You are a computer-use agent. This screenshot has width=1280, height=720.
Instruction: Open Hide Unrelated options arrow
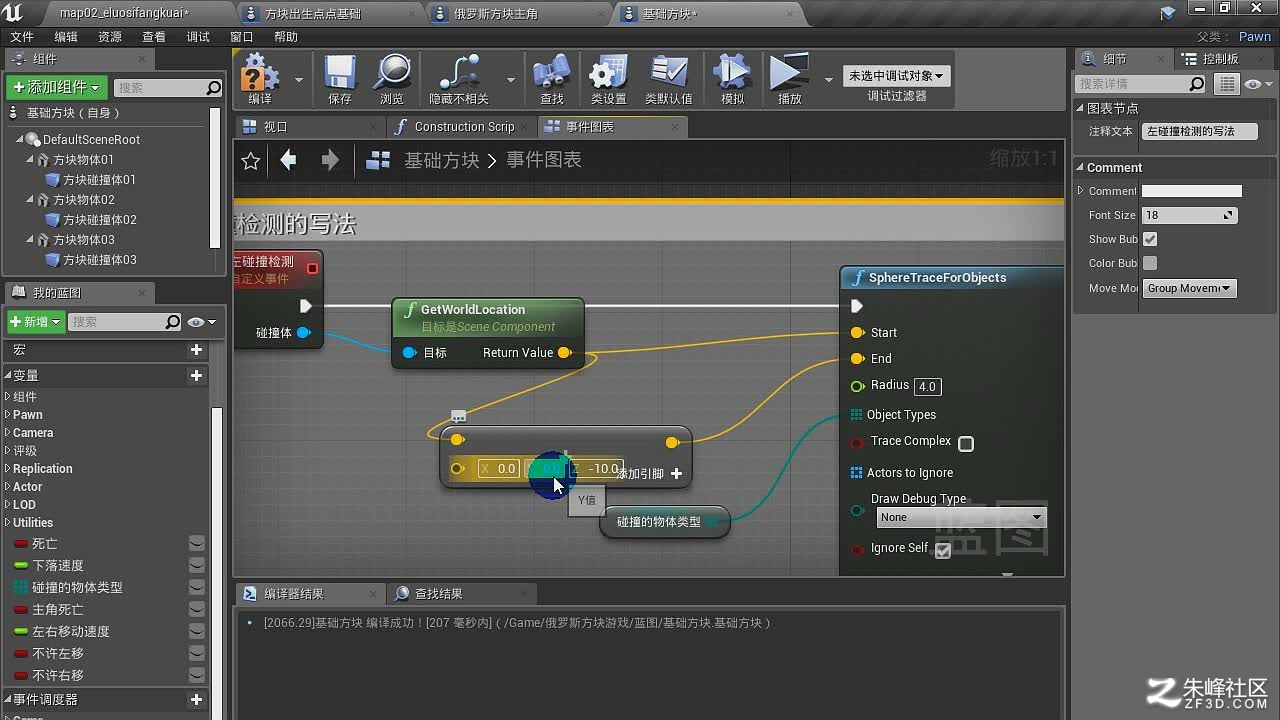click(511, 79)
